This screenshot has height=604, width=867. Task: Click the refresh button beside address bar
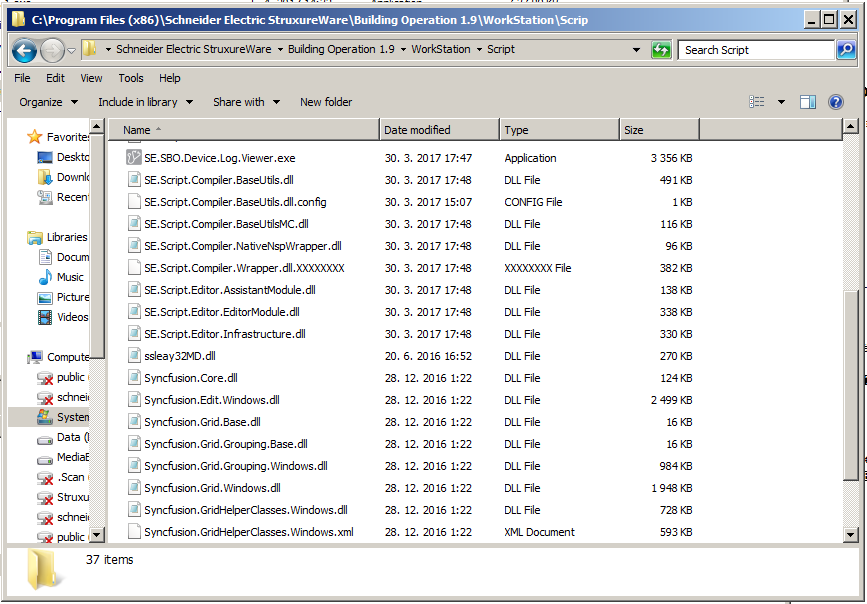pos(661,50)
